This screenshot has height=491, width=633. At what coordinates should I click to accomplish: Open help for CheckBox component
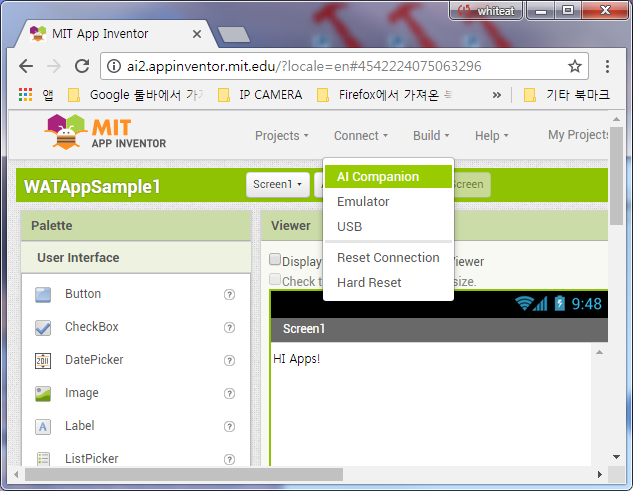coord(229,327)
